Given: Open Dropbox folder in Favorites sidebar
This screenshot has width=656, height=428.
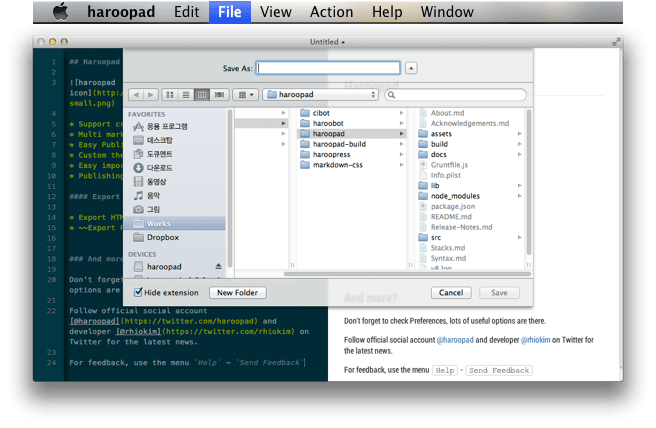Looking at the screenshot, I should [162, 237].
